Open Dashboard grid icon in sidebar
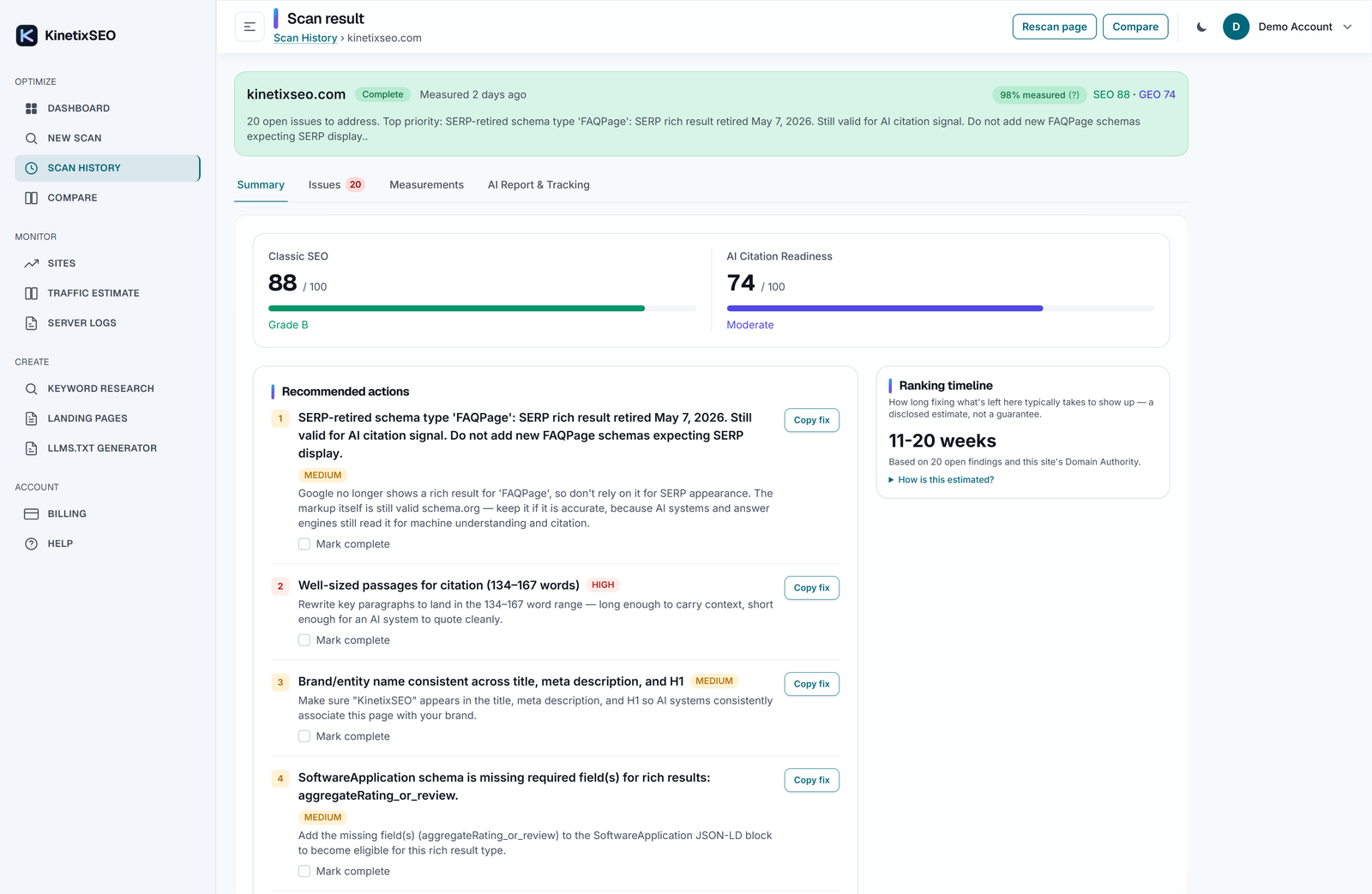Screen dimensions: 1372x894 pyautogui.click(x=31, y=109)
